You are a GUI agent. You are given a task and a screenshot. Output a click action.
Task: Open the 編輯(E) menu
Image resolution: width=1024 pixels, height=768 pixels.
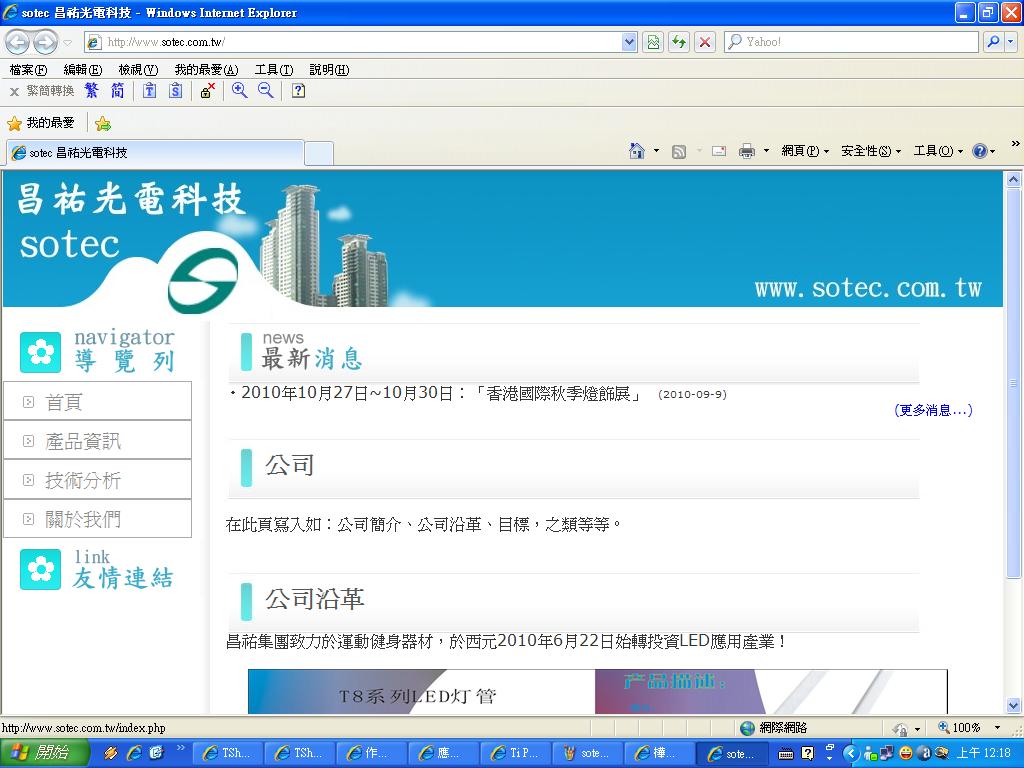point(83,70)
